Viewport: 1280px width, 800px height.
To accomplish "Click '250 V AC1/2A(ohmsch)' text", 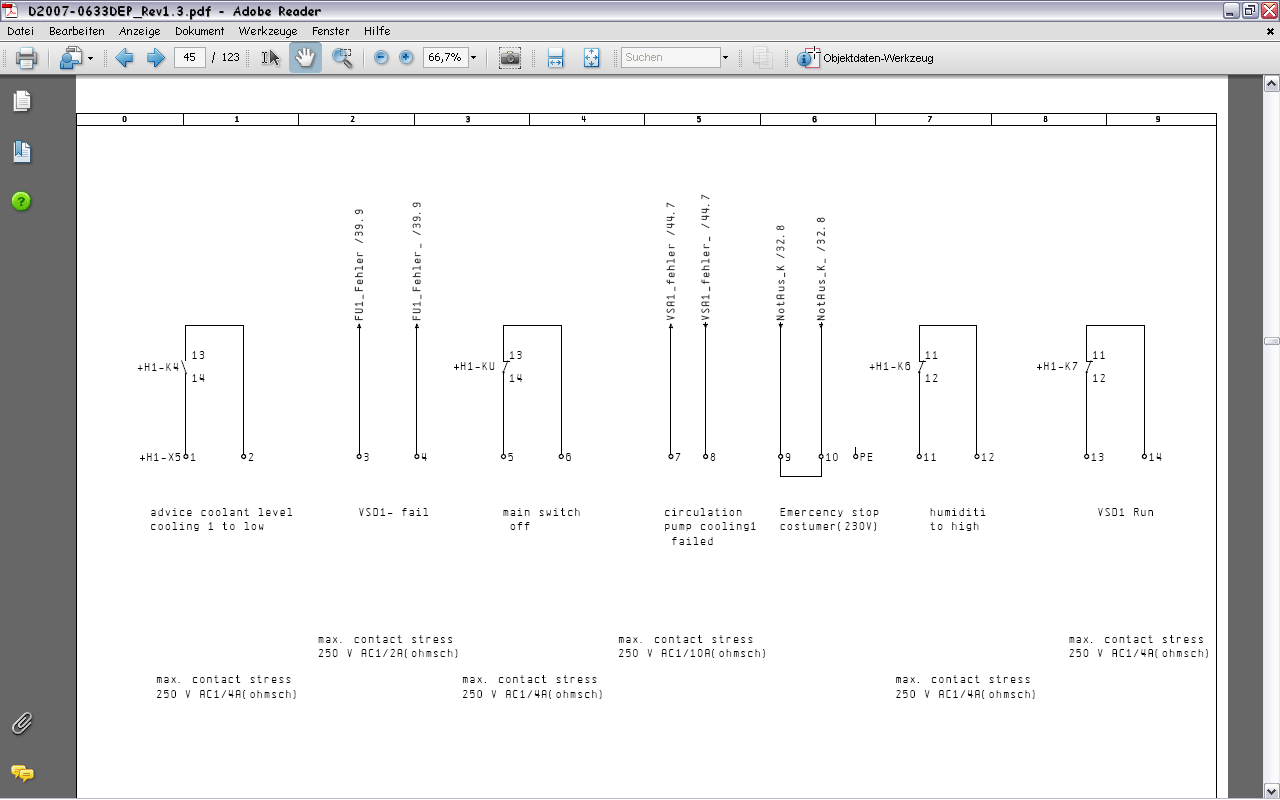I will tap(389, 654).
